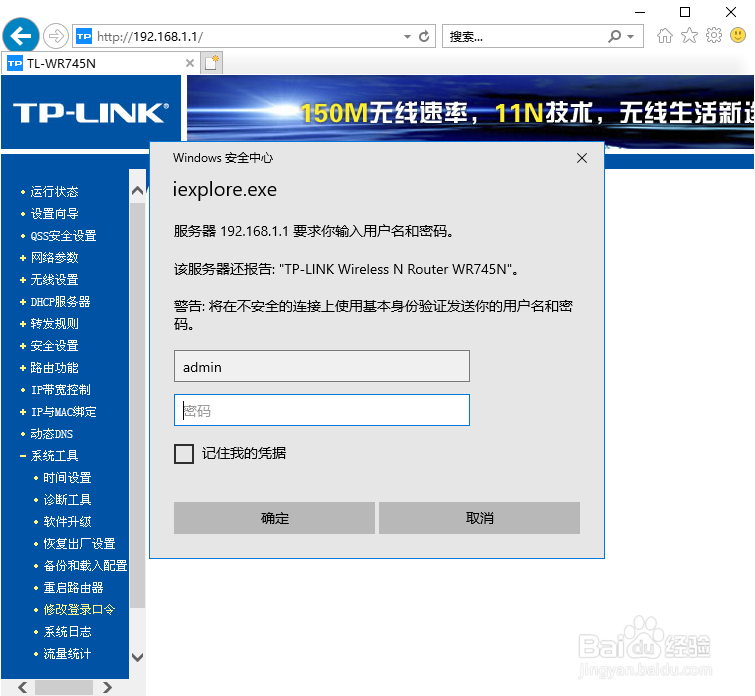The height and width of the screenshot is (696, 755).
Task: Click the browser forward arrow button
Action: [56, 36]
